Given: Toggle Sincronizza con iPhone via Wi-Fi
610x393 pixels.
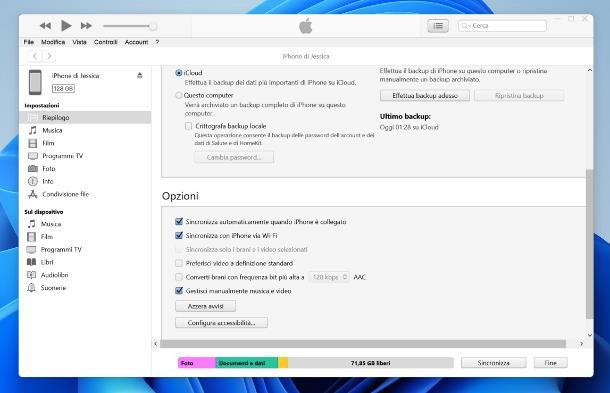Looking at the screenshot, I should [179, 235].
